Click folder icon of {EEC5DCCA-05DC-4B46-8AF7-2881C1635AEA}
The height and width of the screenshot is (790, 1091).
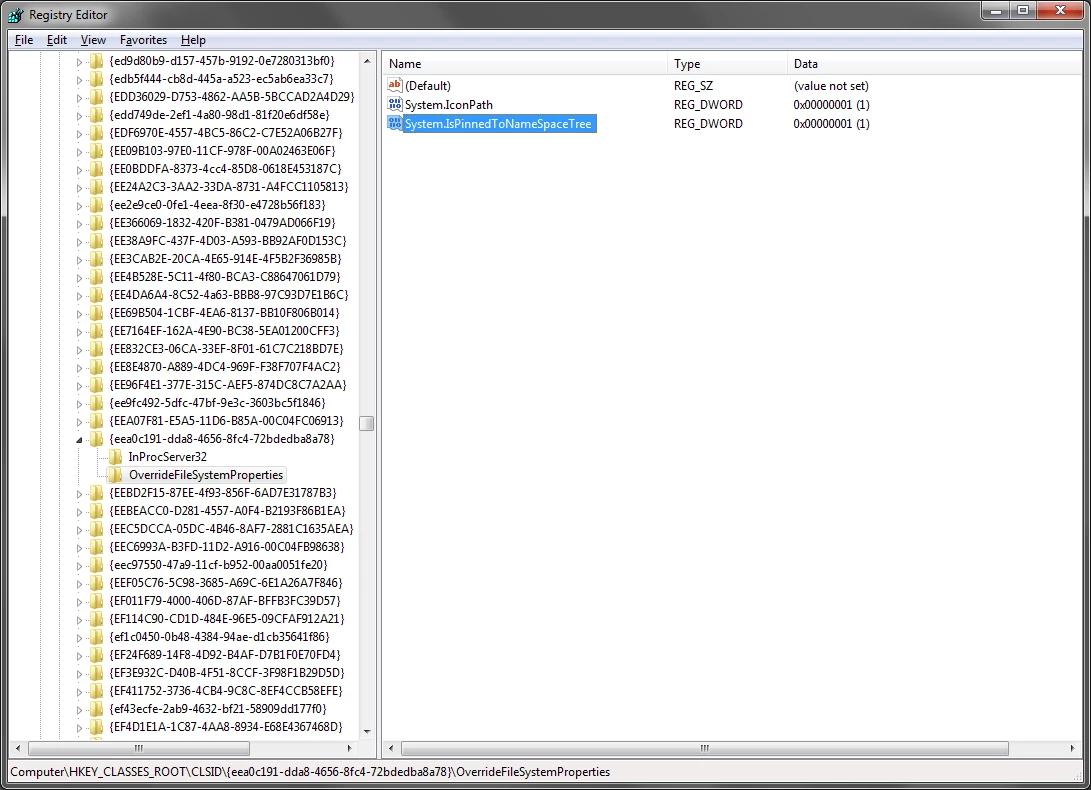pyautogui.click(x=97, y=528)
